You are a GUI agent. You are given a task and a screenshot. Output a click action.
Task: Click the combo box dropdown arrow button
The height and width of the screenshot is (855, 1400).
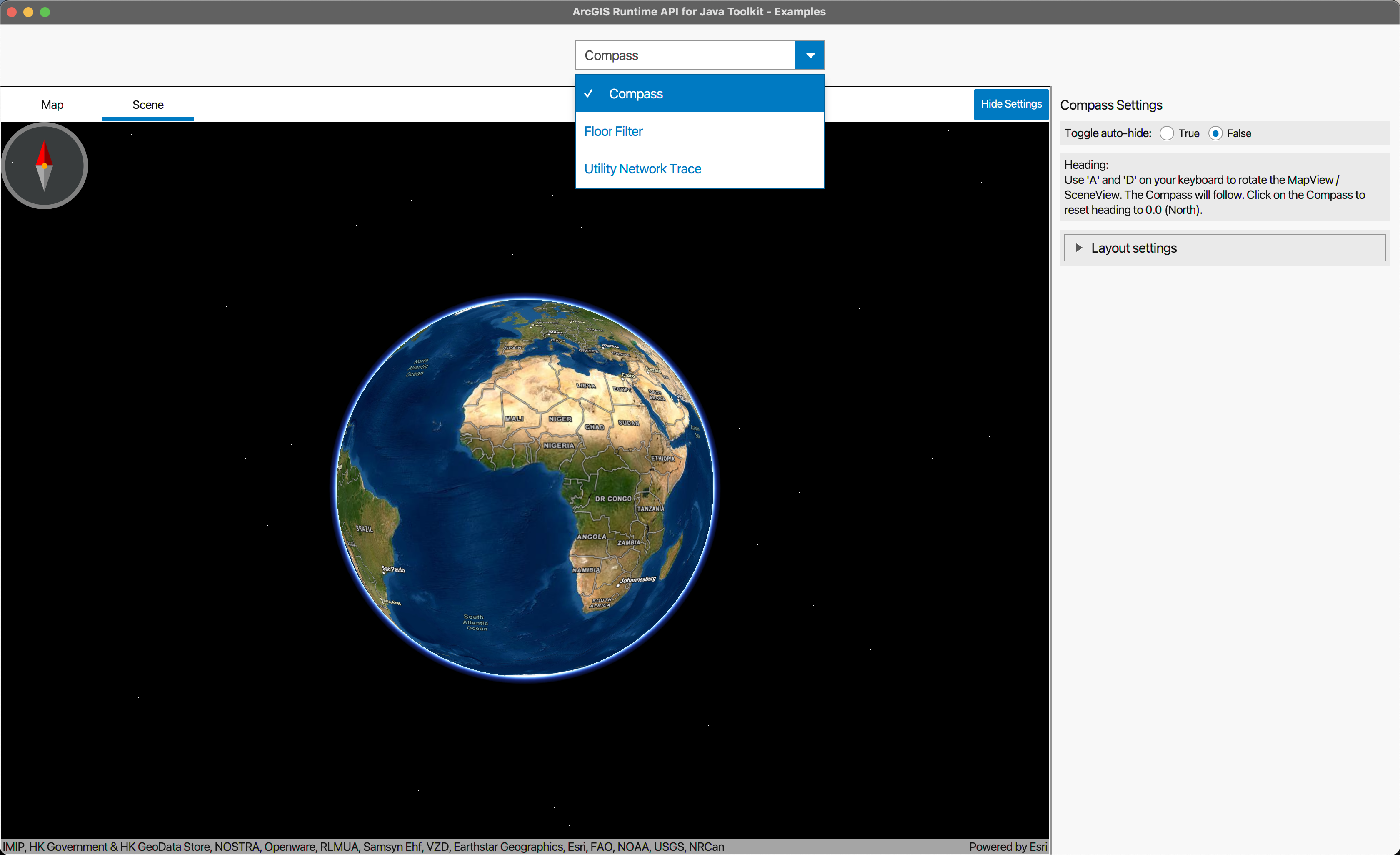coord(810,55)
